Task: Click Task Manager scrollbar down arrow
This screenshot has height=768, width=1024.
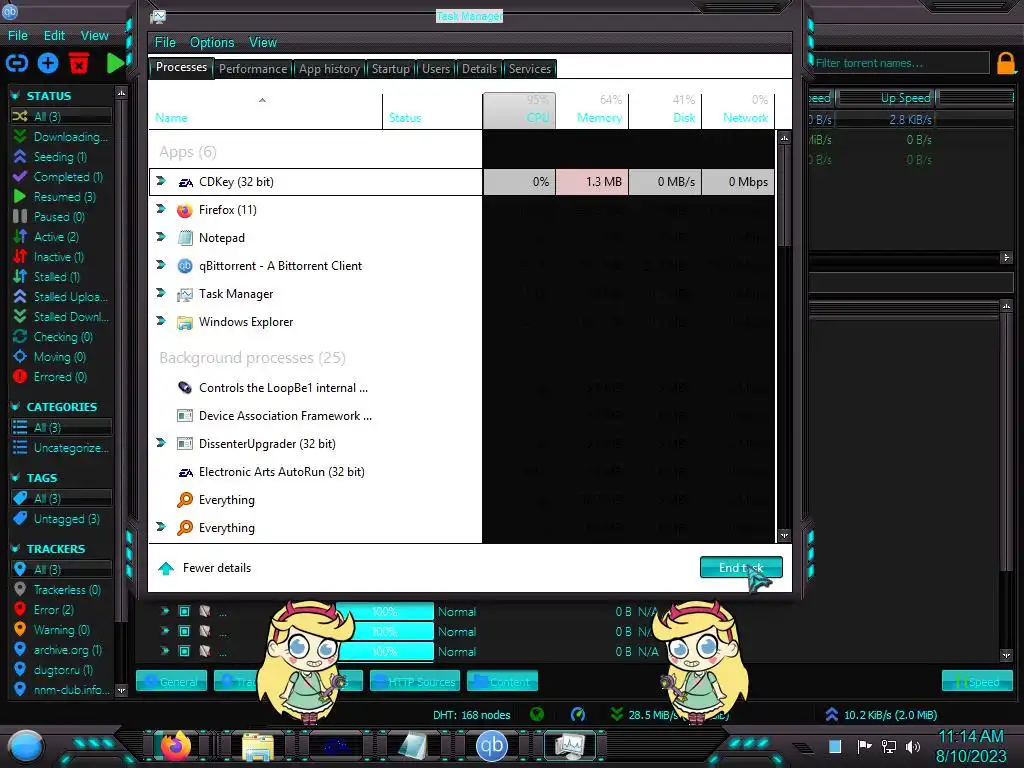Action: coord(784,536)
